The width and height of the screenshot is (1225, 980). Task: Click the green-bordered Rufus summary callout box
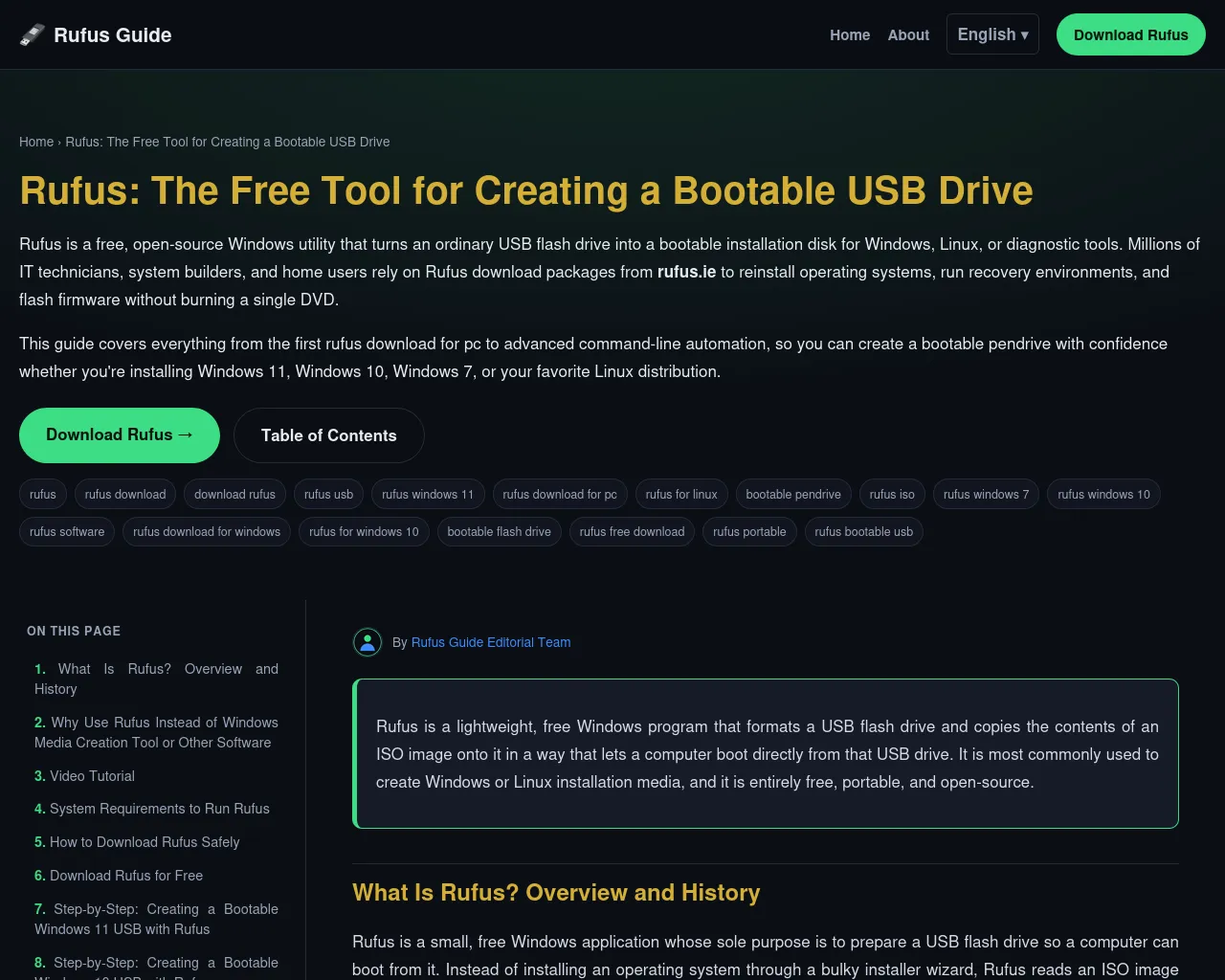tap(766, 754)
